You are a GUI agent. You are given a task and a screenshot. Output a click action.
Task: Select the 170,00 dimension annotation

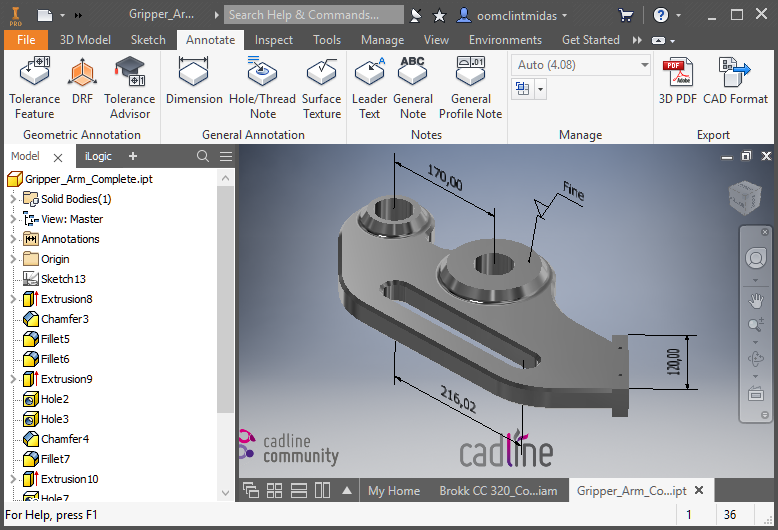tap(445, 178)
